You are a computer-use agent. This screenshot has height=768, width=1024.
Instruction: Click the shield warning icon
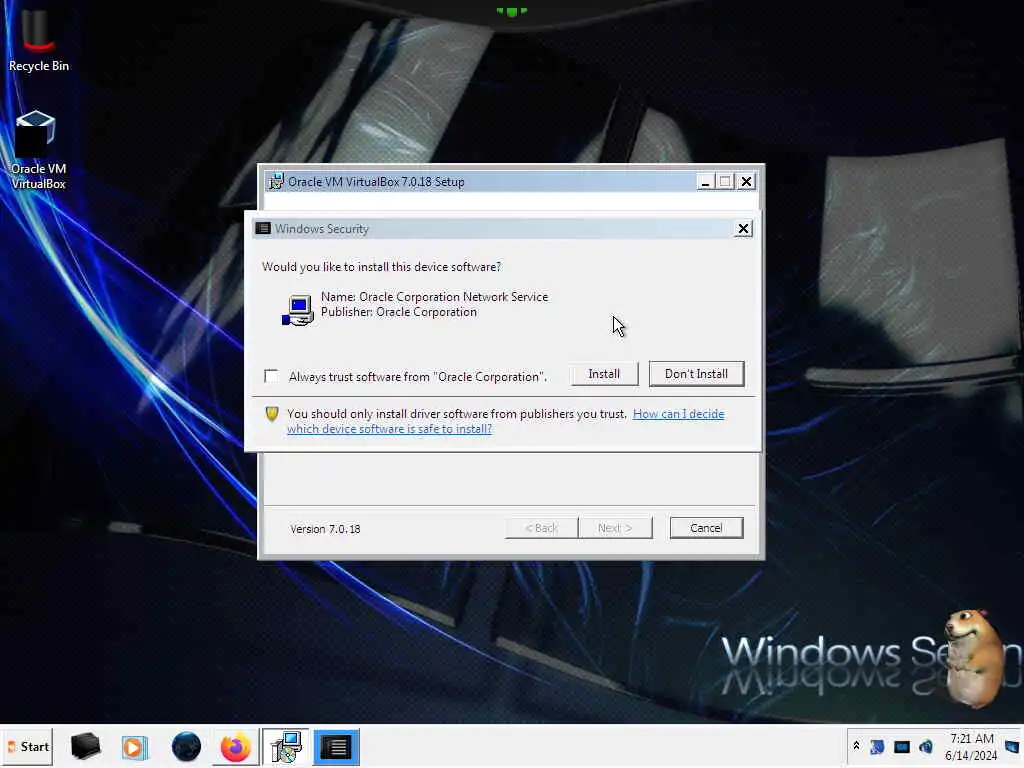pyautogui.click(x=272, y=414)
